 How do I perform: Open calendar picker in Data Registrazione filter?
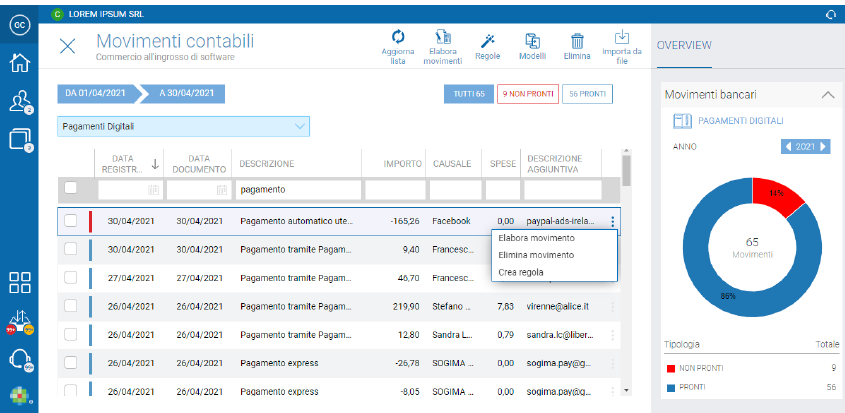(x=154, y=190)
